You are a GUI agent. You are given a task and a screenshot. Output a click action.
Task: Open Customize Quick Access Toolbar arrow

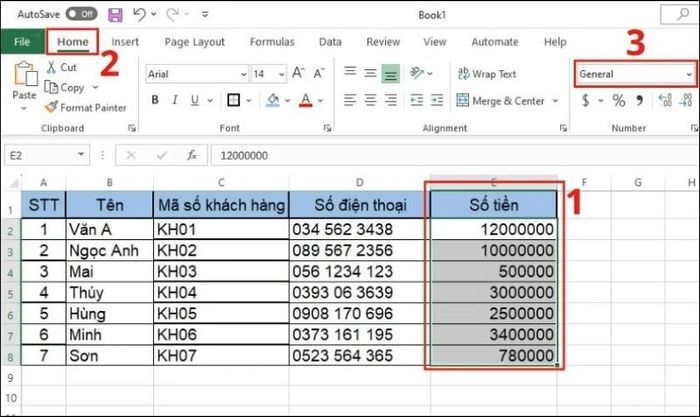205,15
